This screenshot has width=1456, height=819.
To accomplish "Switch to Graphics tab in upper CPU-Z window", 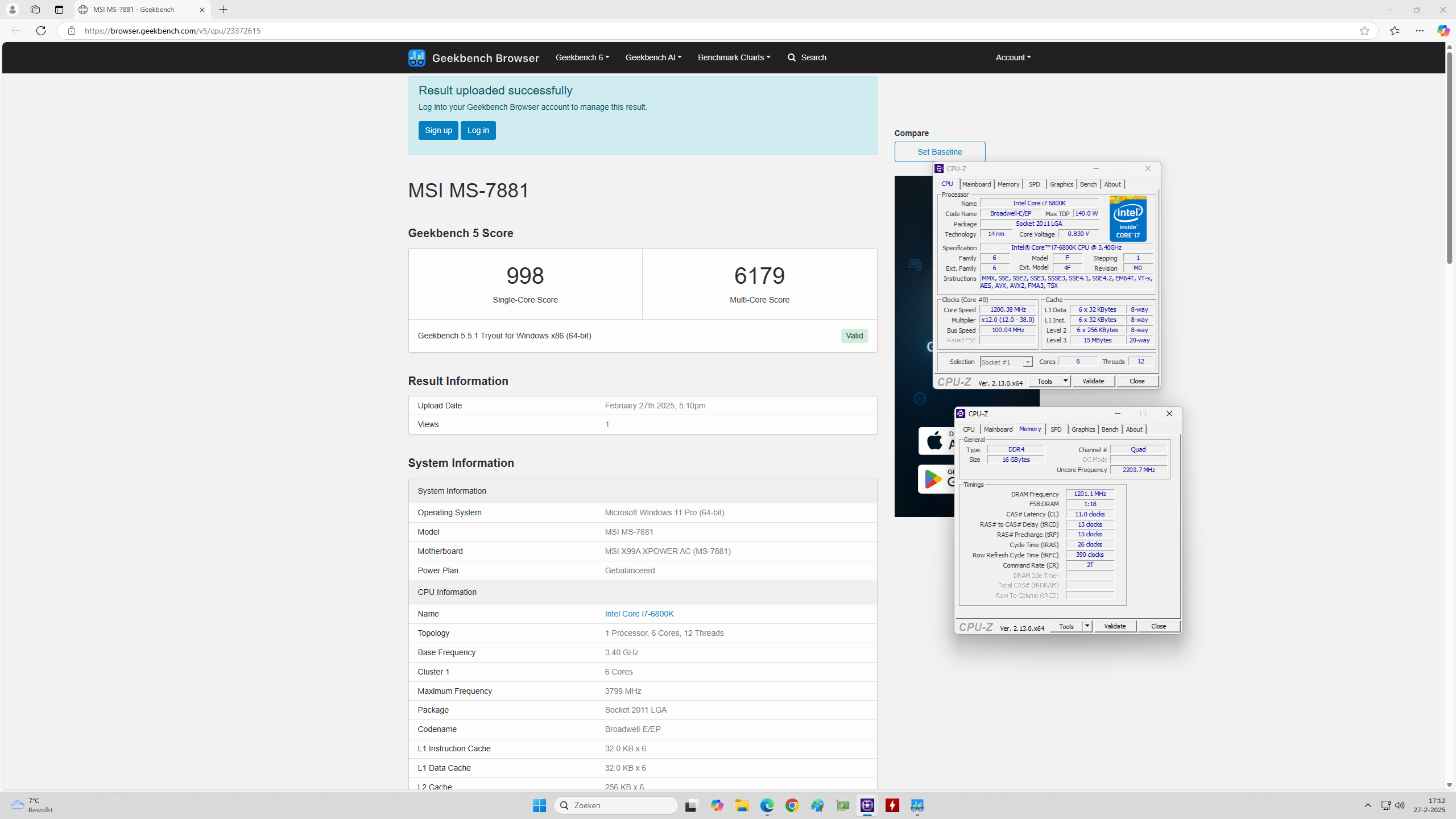I will tap(1061, 184).
